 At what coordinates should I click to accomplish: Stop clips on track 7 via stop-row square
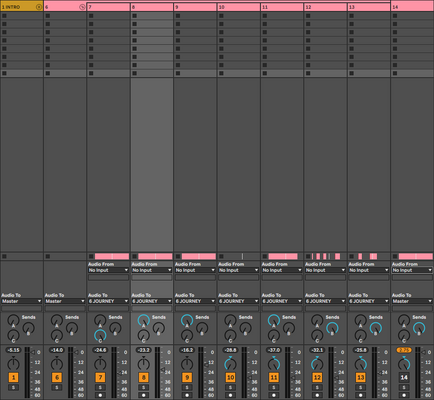tap(91, 256)
